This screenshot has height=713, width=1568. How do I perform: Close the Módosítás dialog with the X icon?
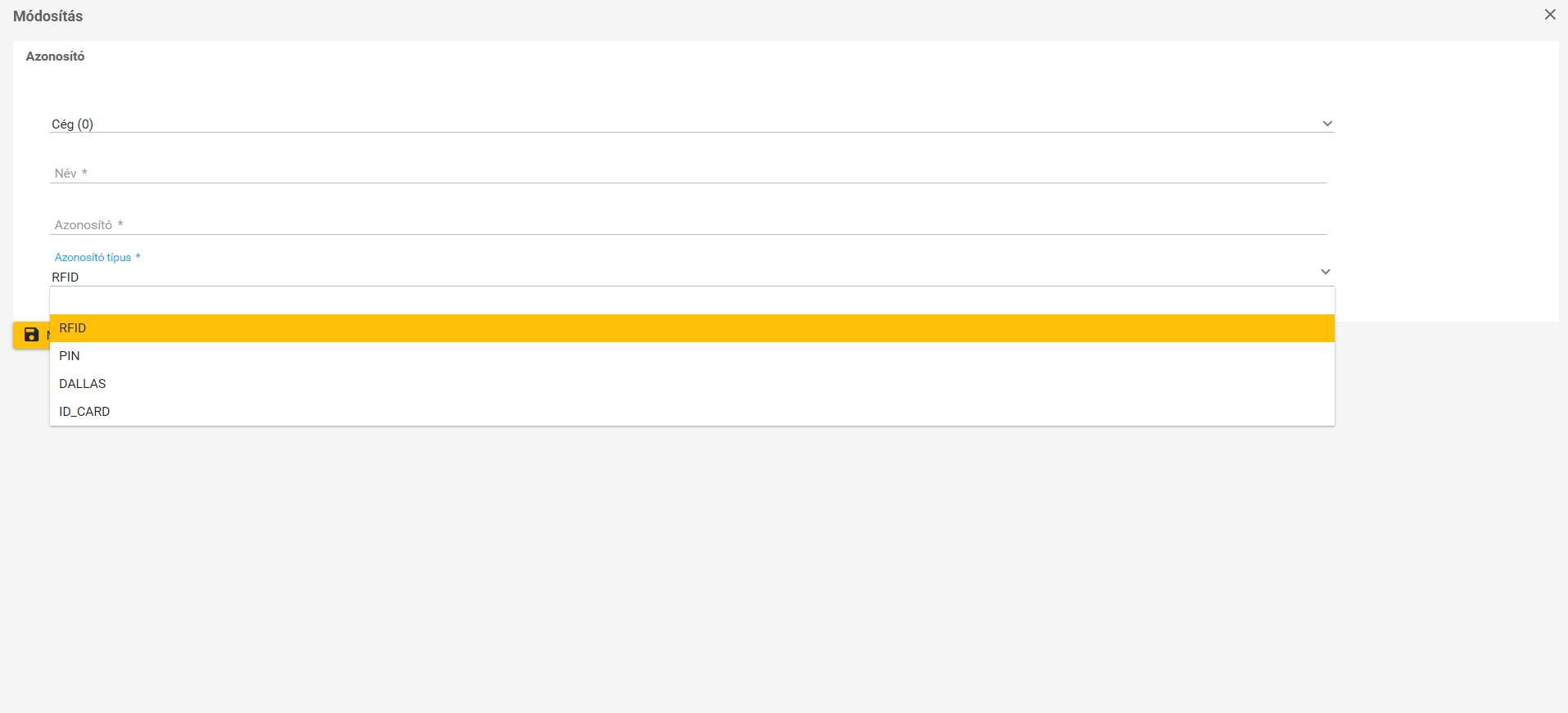pyautogui.click(x=1550, y=15)
